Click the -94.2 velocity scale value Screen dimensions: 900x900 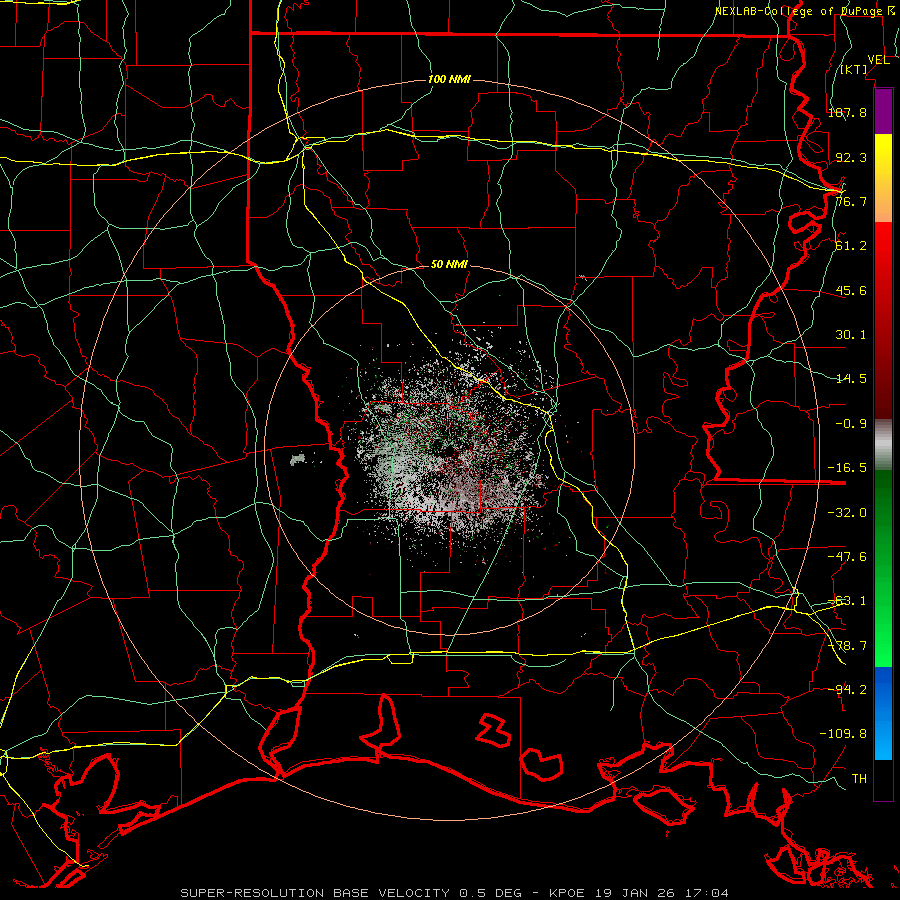tap(847, 689)
